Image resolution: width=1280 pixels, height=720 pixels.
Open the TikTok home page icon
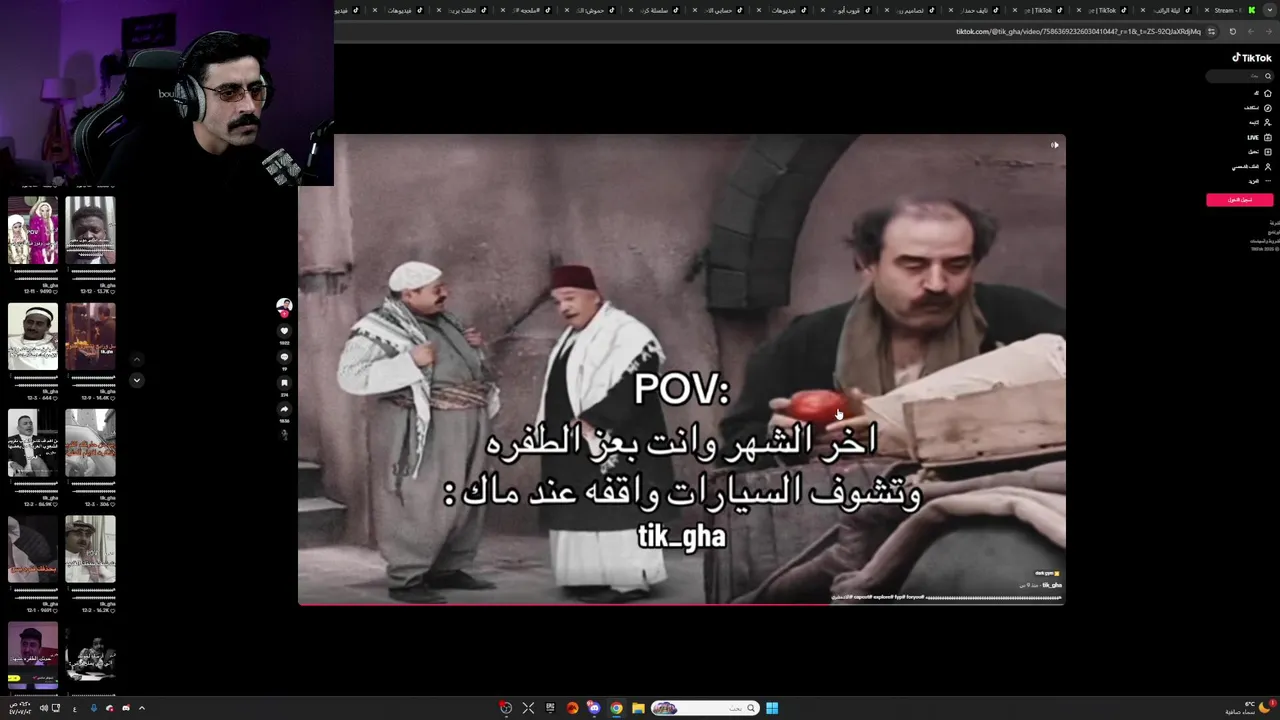[x=1268, y=93]
